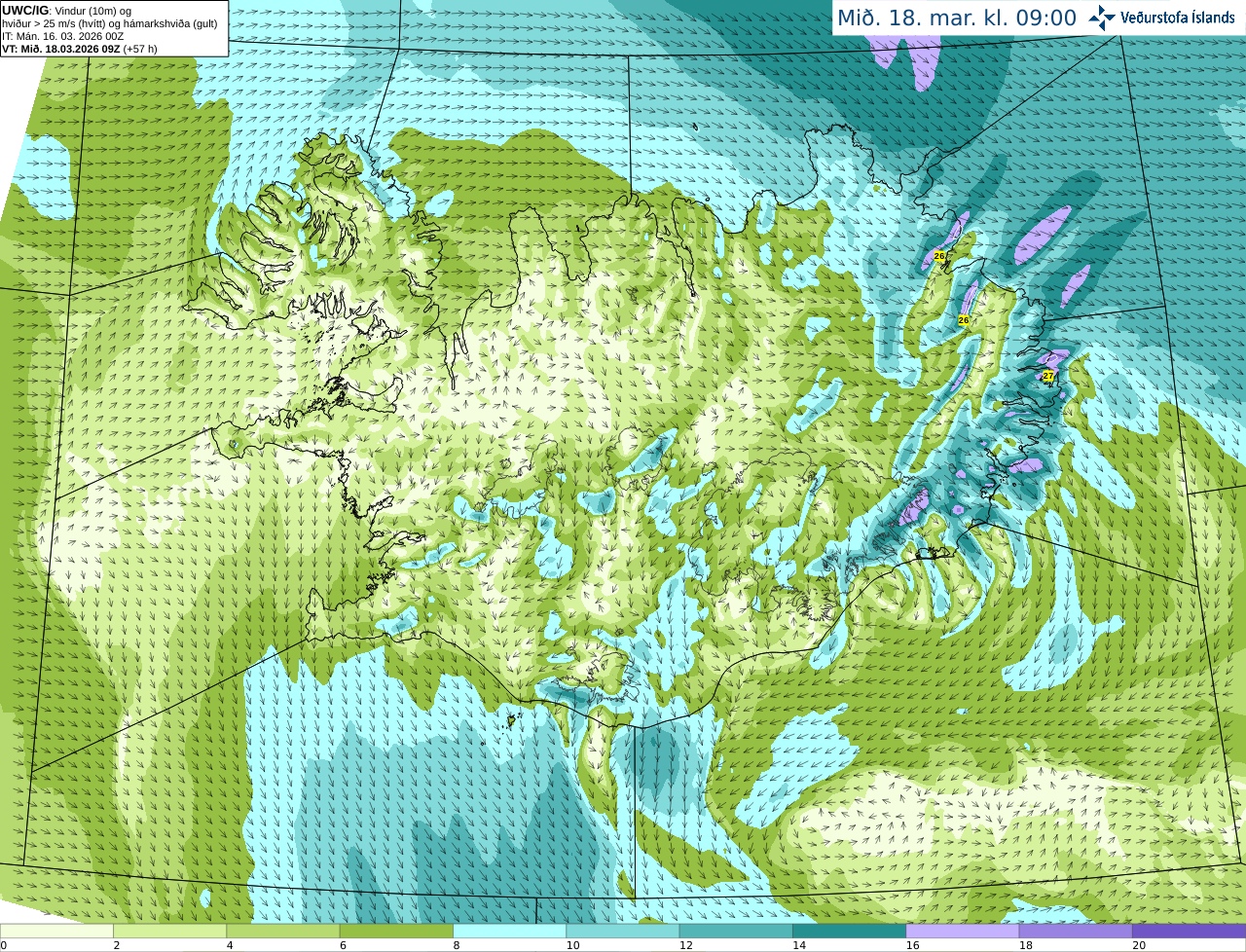Click the scale label 0

(4, 945)
